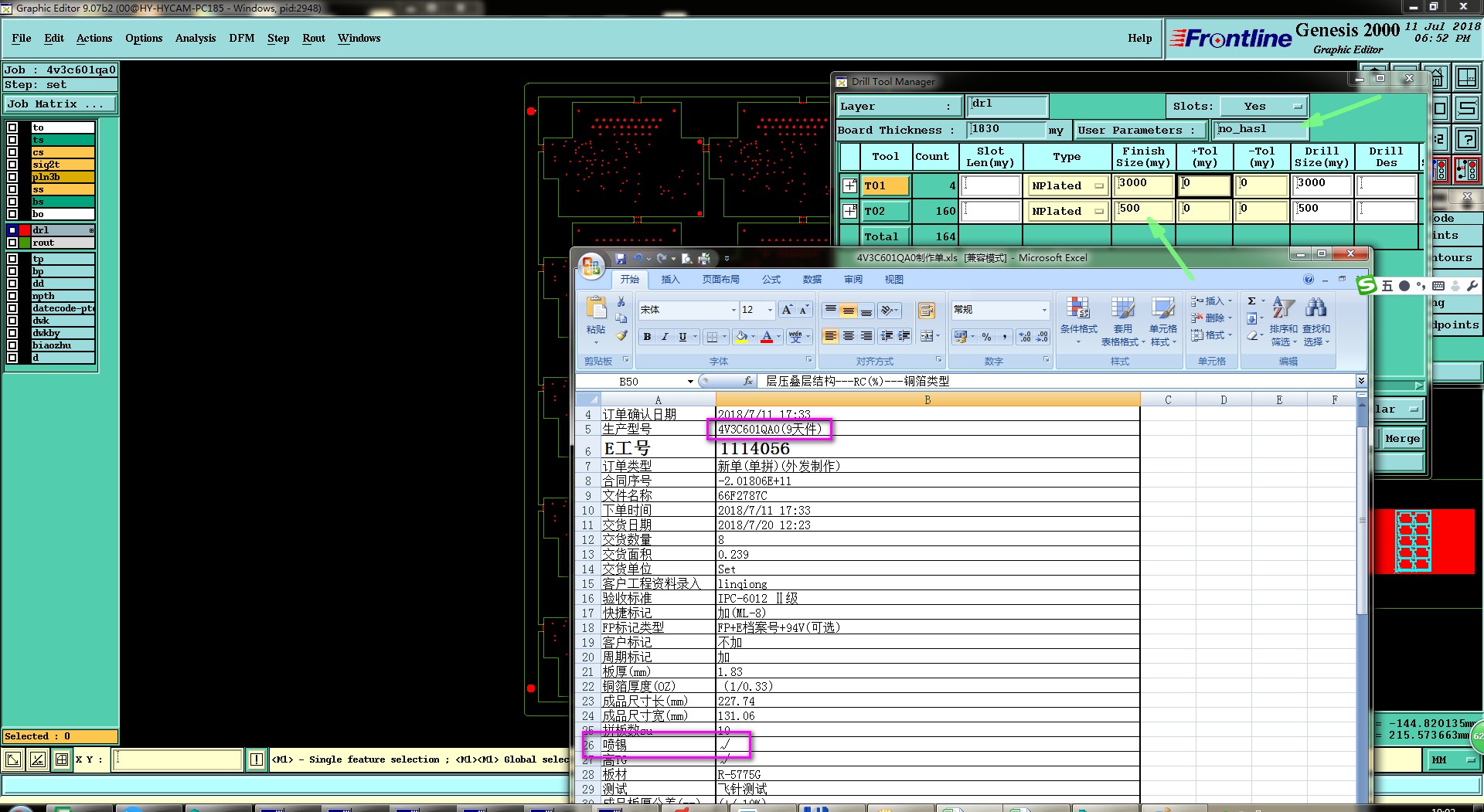Image resolution: width=1484 pixels, height=812 pixels.
Task: Toggle the checkbox for the rout layer
Action: [12, 243]
